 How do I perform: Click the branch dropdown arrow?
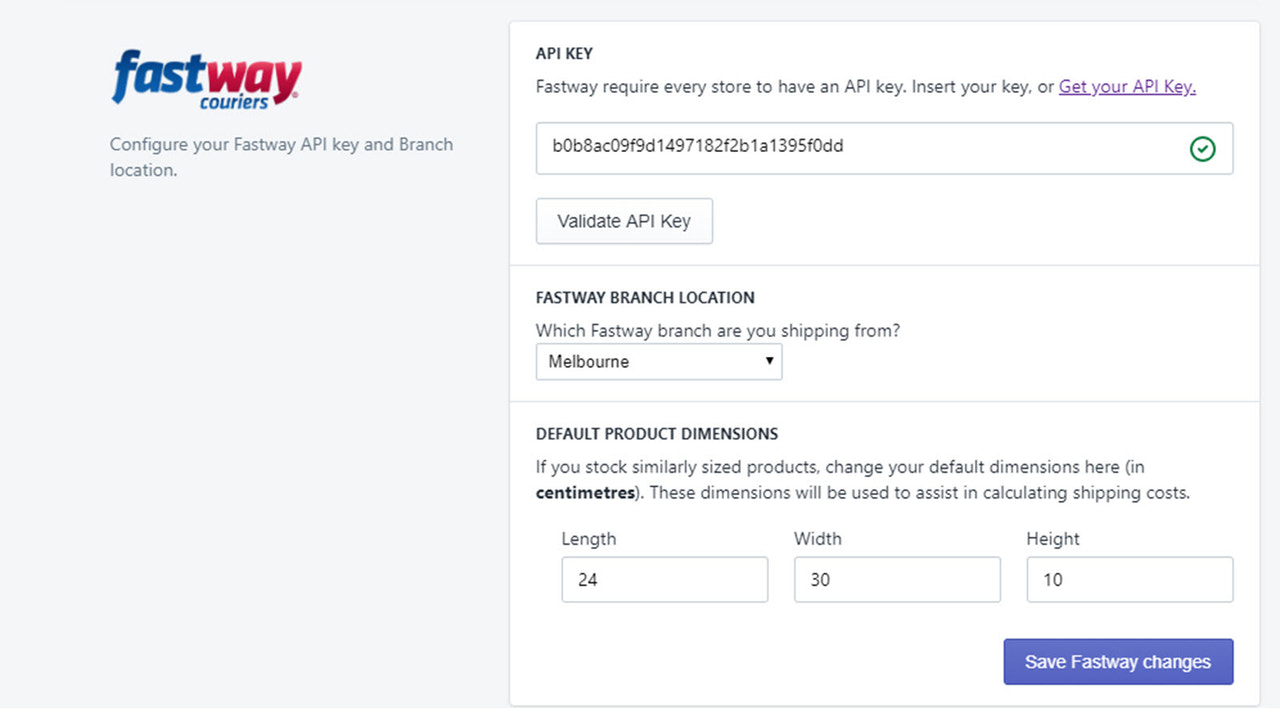pos(769,361)
